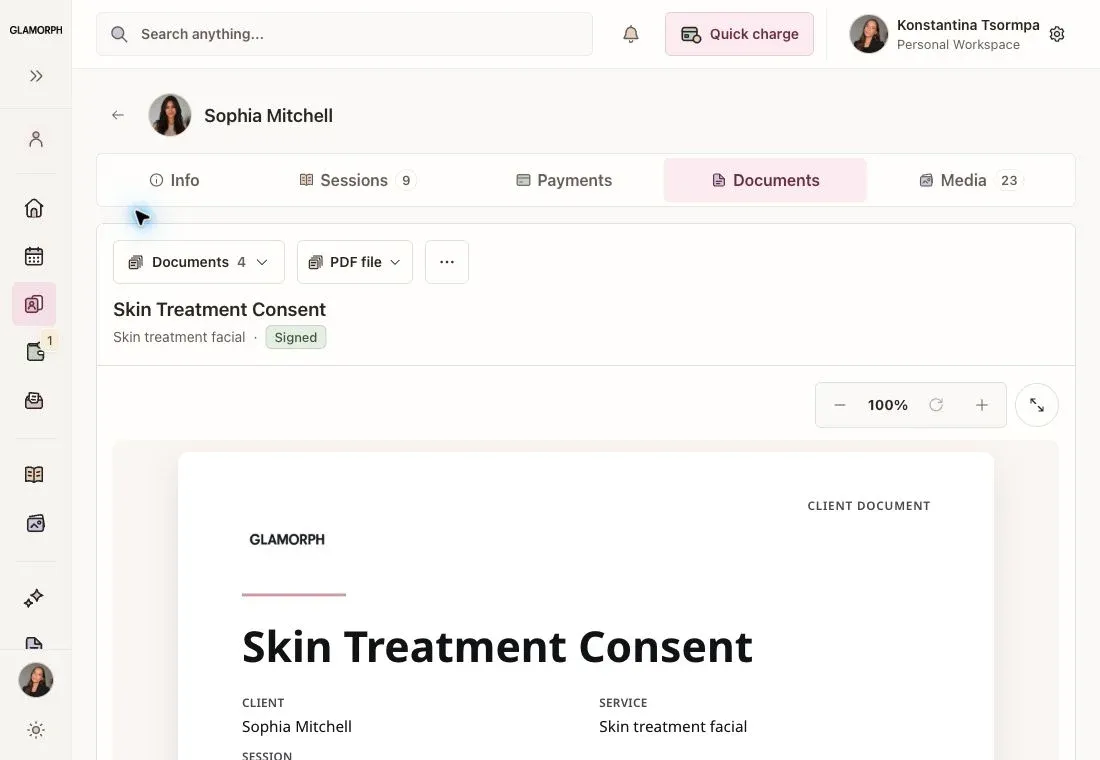Click Konstantina Tsormpa profile avatar
The height and width of the screenshot is (760, 1100).
click(x=868, y=34)
